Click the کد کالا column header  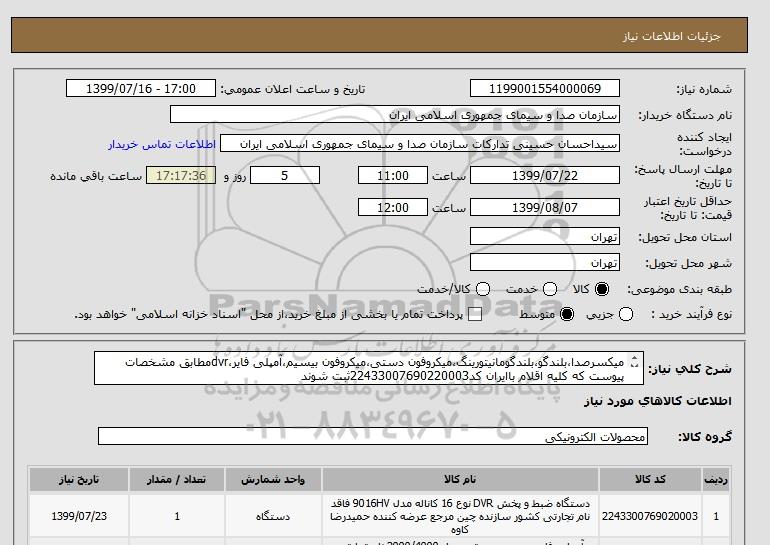click(650, 479)
